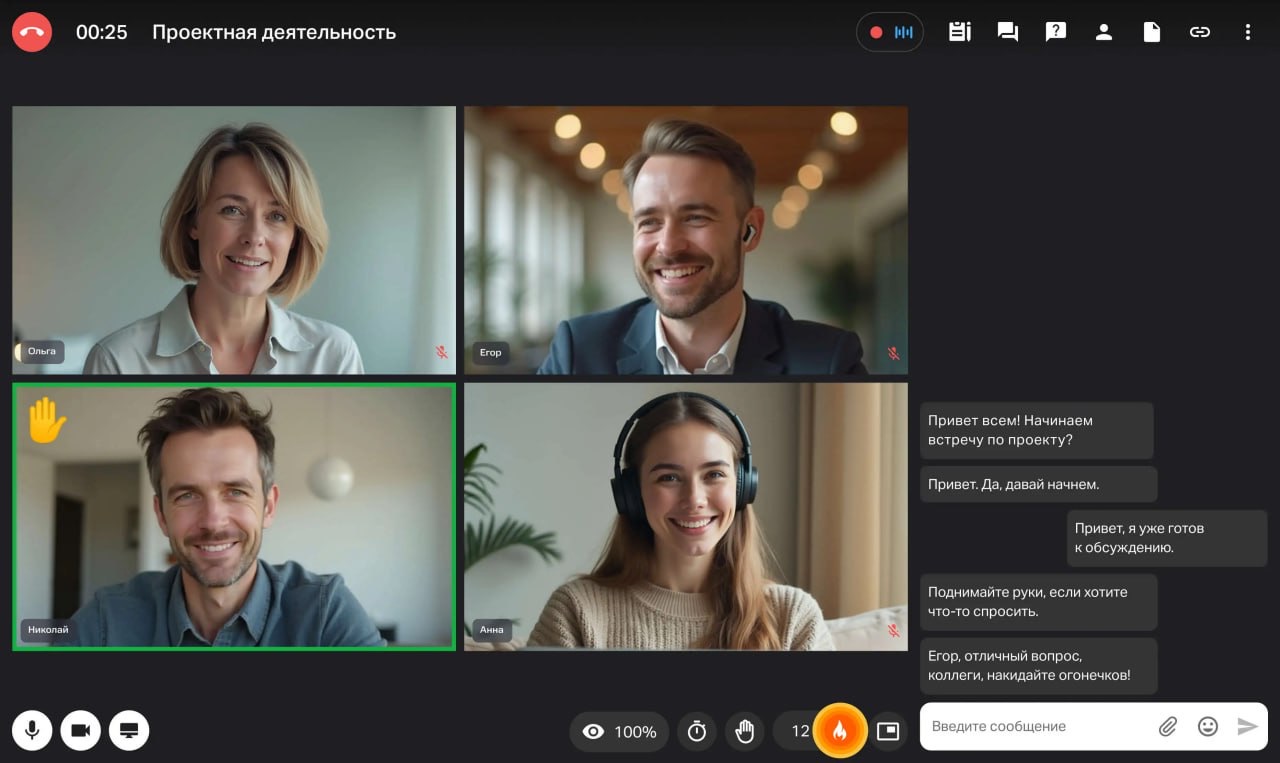
Task: Select Николай's highlighted video tile
Action: 234,517
